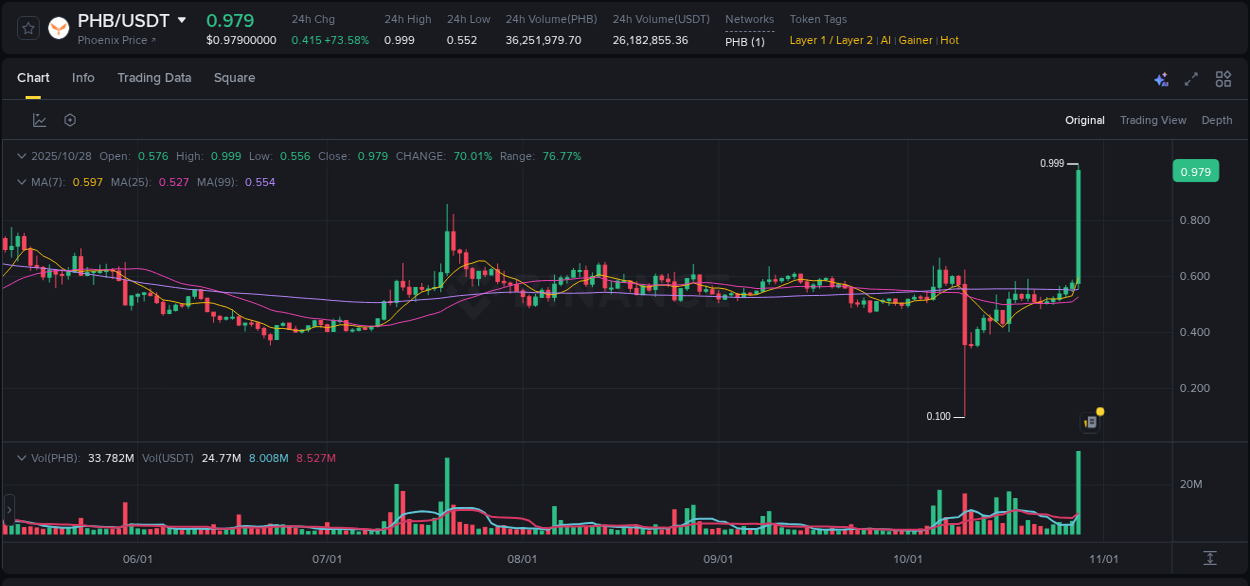The height and width of the screenshot is (586, 1250).
Task: Open the Square tab
Action: pos(234,77)
